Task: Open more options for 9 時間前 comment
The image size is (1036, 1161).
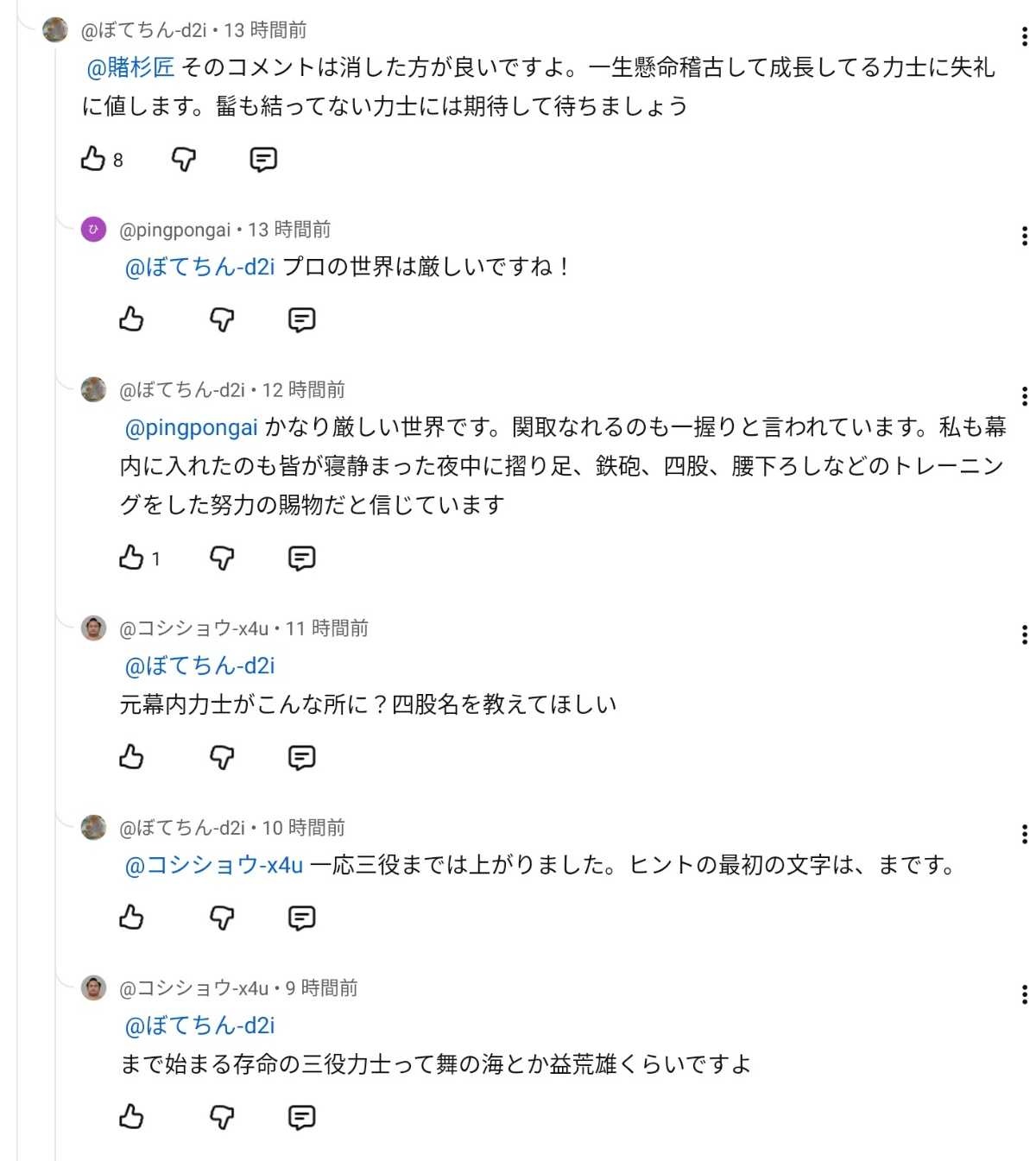Action: pos(1024,994)
